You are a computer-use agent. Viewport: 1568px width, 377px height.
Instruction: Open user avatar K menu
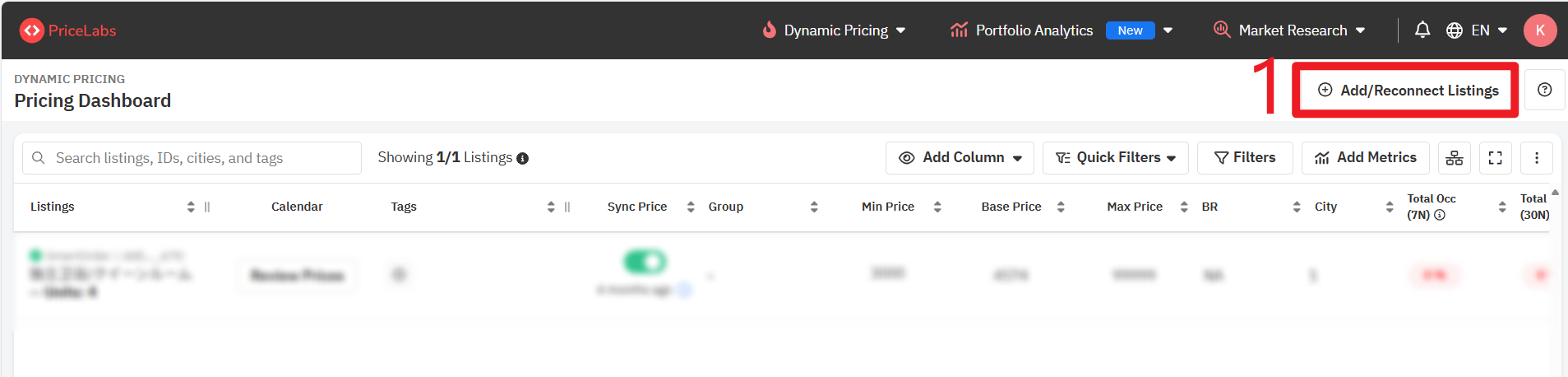click(1539, 30)
